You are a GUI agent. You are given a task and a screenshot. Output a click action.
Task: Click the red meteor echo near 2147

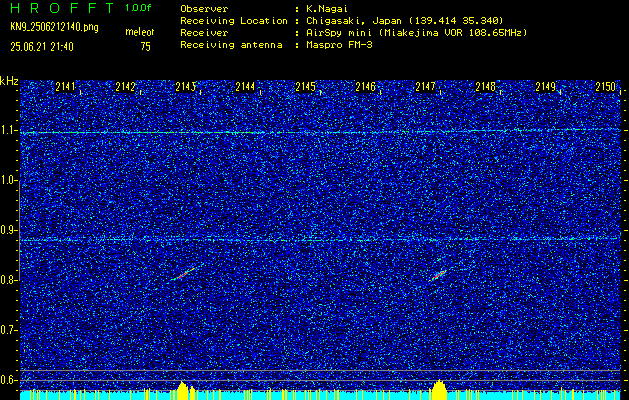click(439, 275)
